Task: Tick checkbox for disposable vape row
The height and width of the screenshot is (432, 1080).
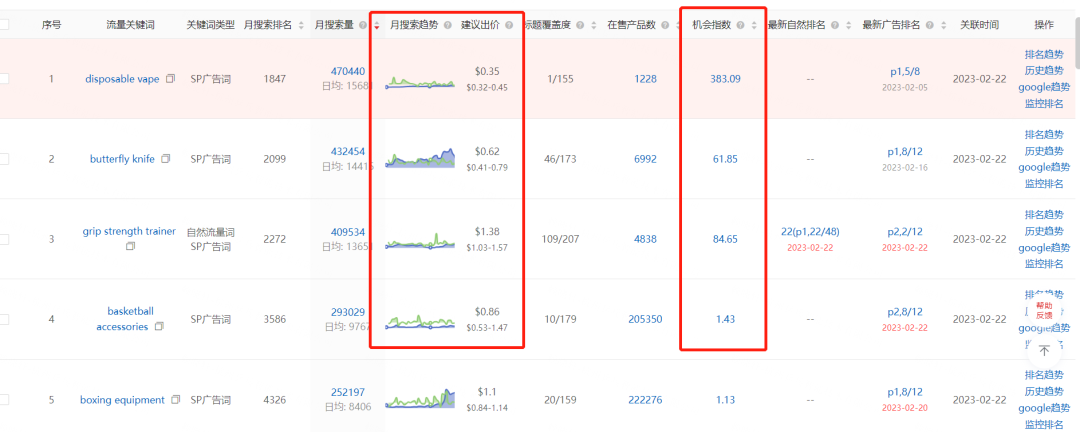Action: coord(4,79)
